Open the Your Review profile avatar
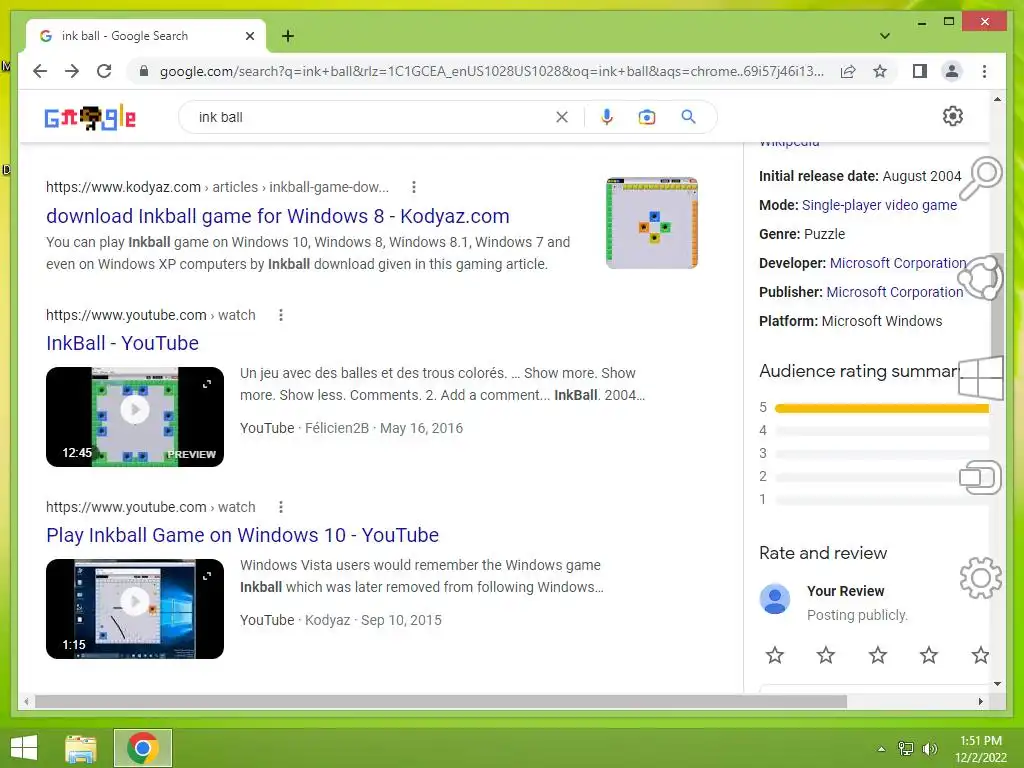Screen dimensions: 1024x768 [x=775, y=599]
